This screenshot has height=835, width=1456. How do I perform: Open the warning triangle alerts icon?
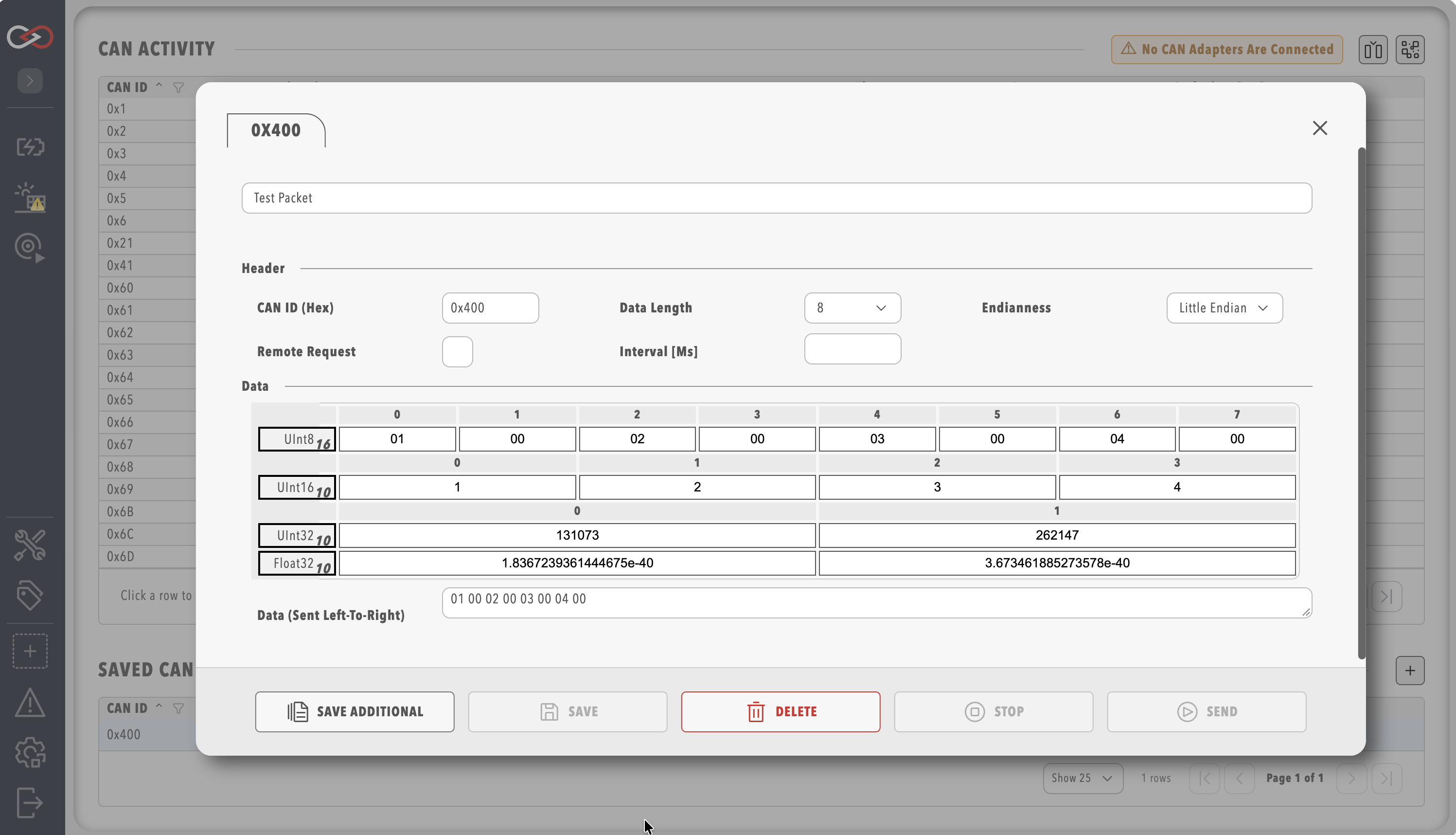[30, 702]
